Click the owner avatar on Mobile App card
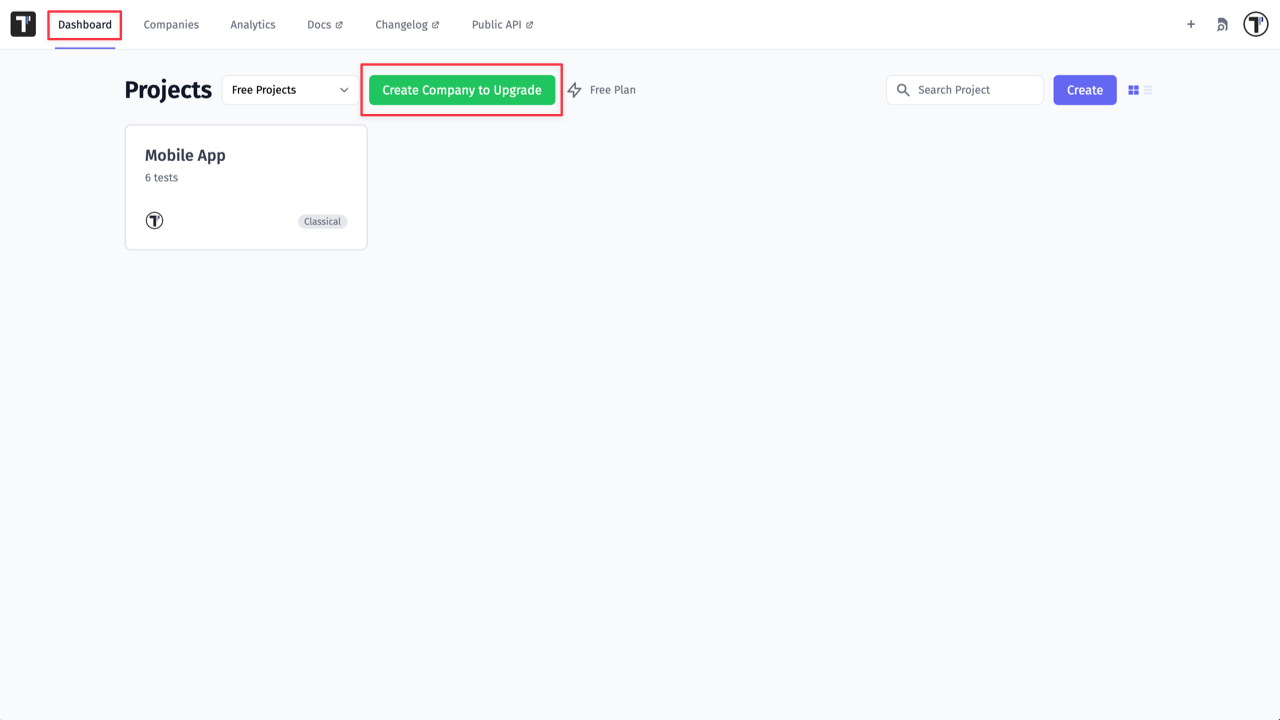This screenshot has width=1280, height=720. coord(154,220)
